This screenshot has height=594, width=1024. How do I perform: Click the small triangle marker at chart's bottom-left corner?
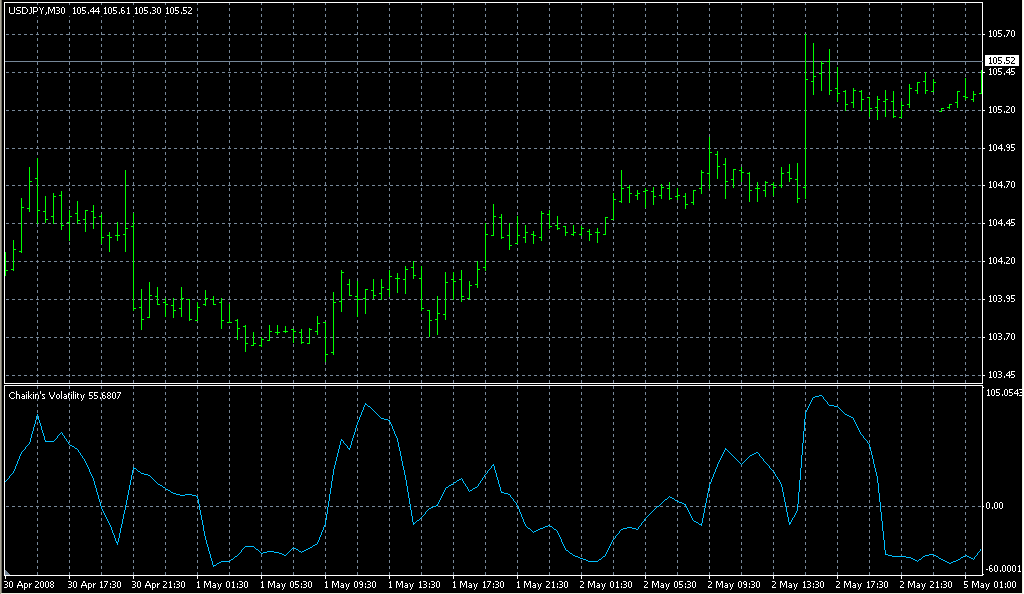[x=7, y=572]
